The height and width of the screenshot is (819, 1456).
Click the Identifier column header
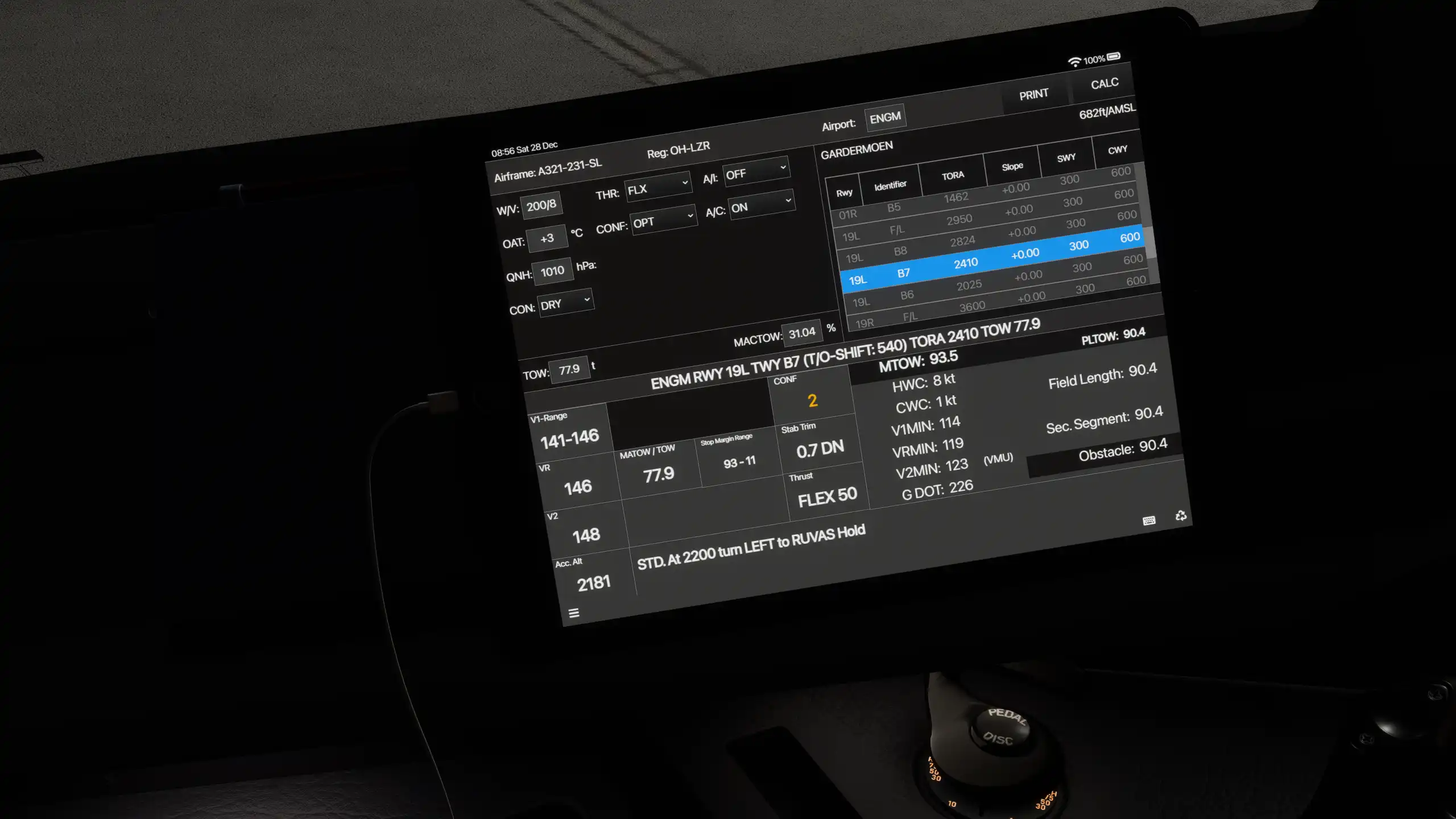coord(891,185)
